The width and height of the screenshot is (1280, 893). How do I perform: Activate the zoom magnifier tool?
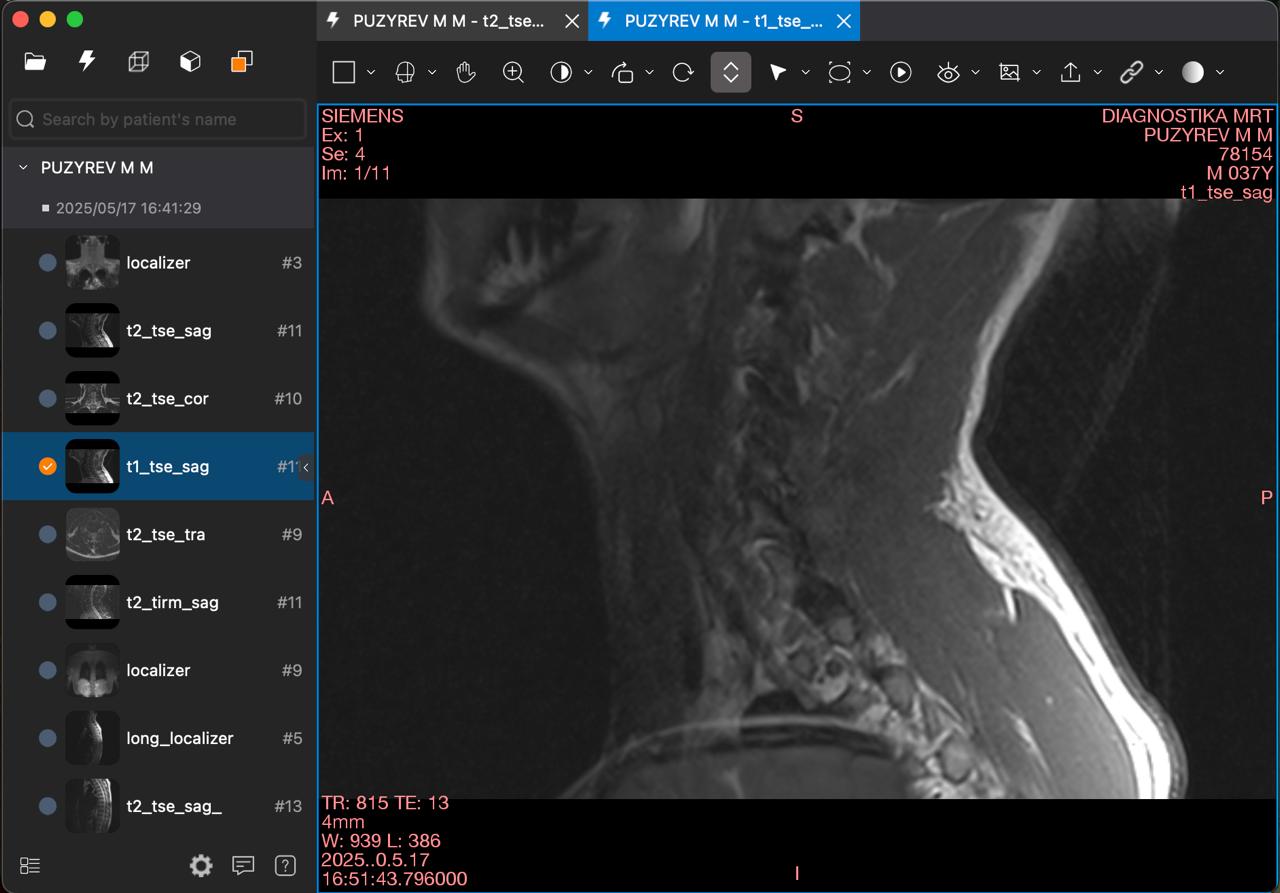[x=513, y=72]
